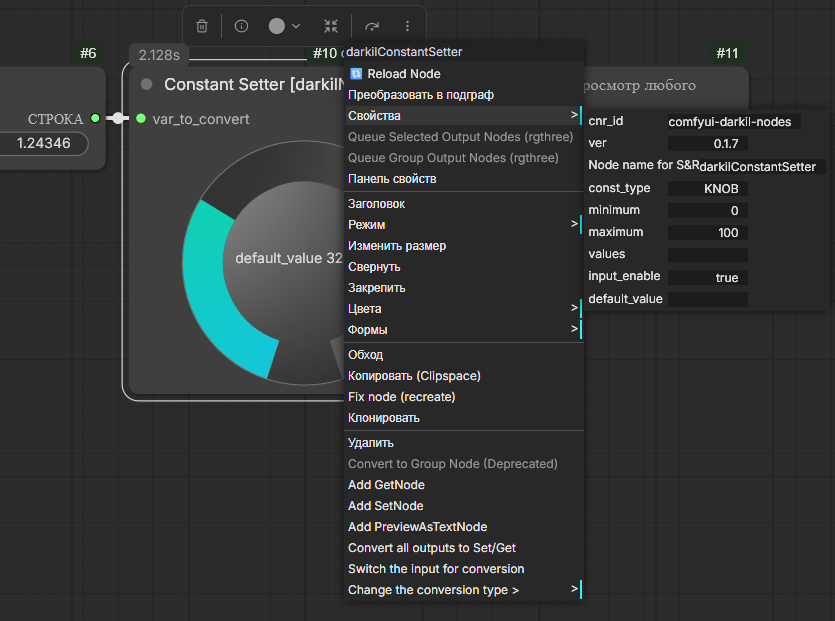835x621 pixels.
Task: Click the maximum value field showing 100
Action: 708,233
